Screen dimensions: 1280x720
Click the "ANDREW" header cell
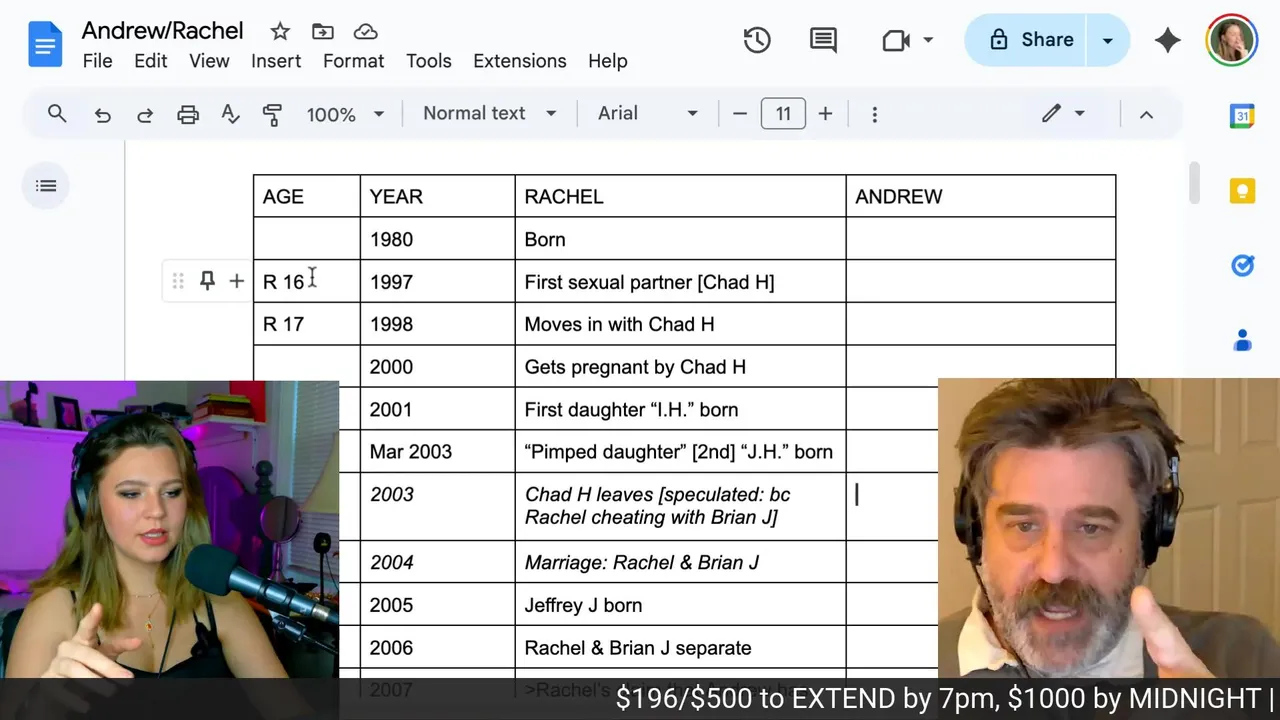[980, 197]
